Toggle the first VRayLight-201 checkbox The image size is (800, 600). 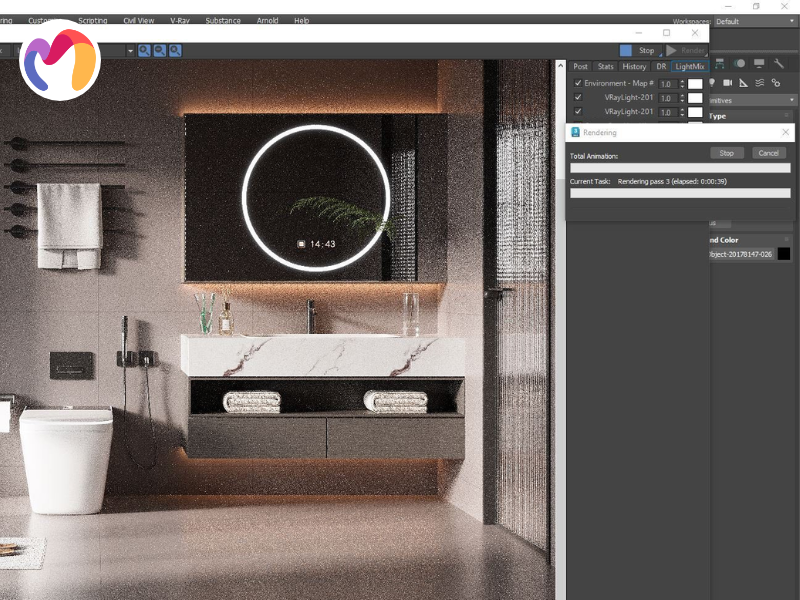(x=578, y=98)
